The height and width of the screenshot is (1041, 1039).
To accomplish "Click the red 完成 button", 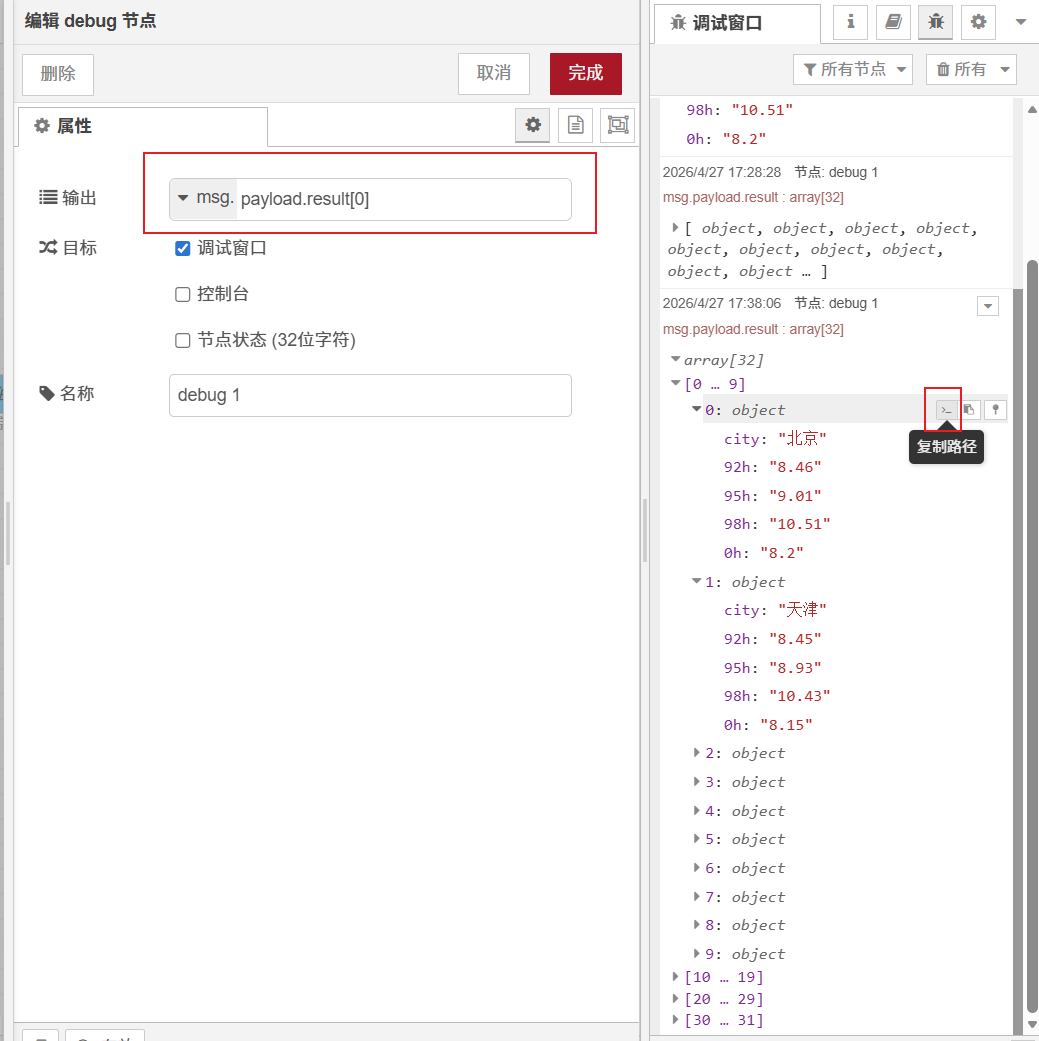I will [586, 74].
